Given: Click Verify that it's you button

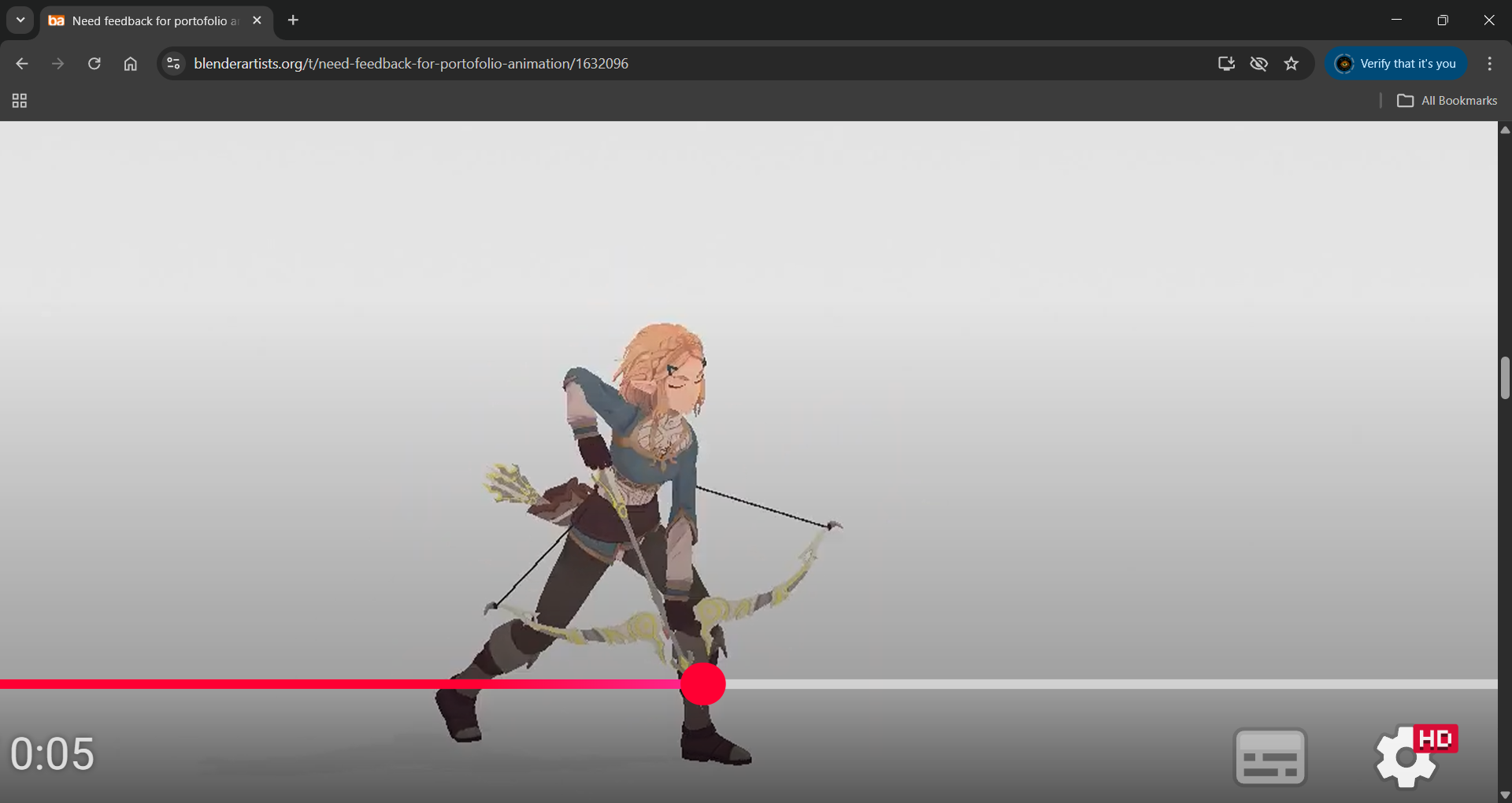Looking at the screenshot, I should click(x=1396, y=64).
